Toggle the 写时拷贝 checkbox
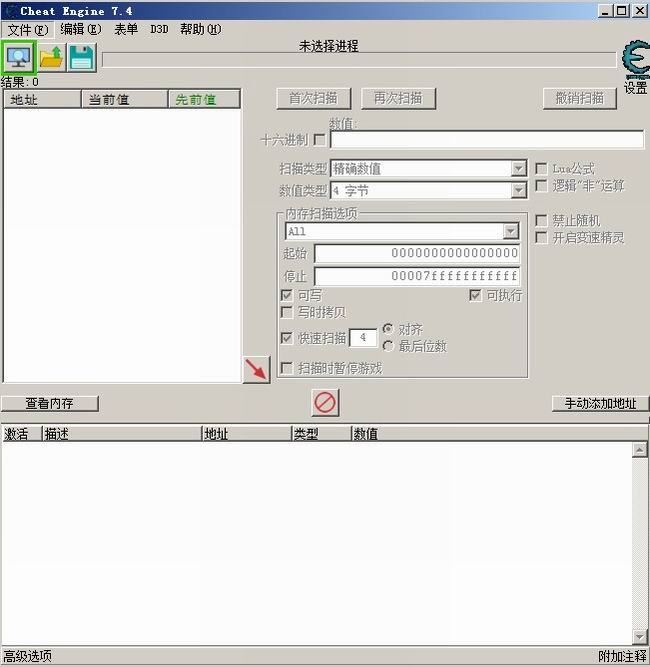The height and width of the screenshot is (667, 650). coord(287,313)
